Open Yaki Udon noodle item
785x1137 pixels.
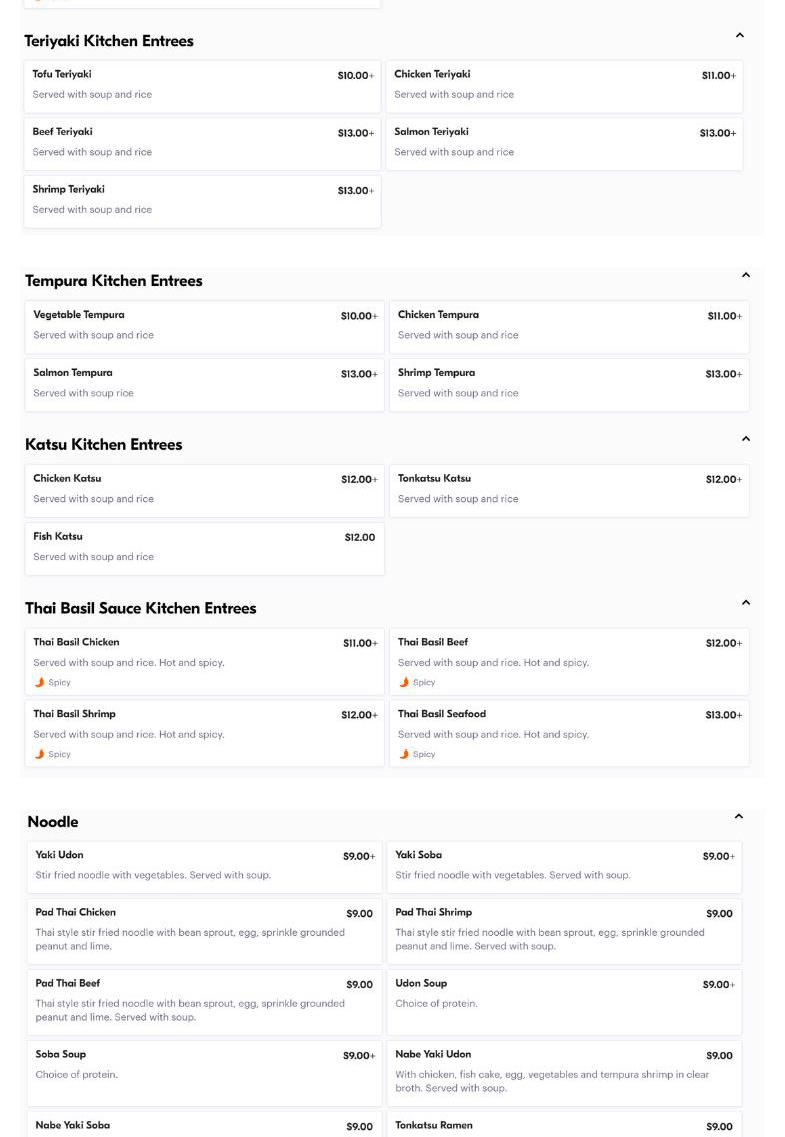(x=204, y=866)
